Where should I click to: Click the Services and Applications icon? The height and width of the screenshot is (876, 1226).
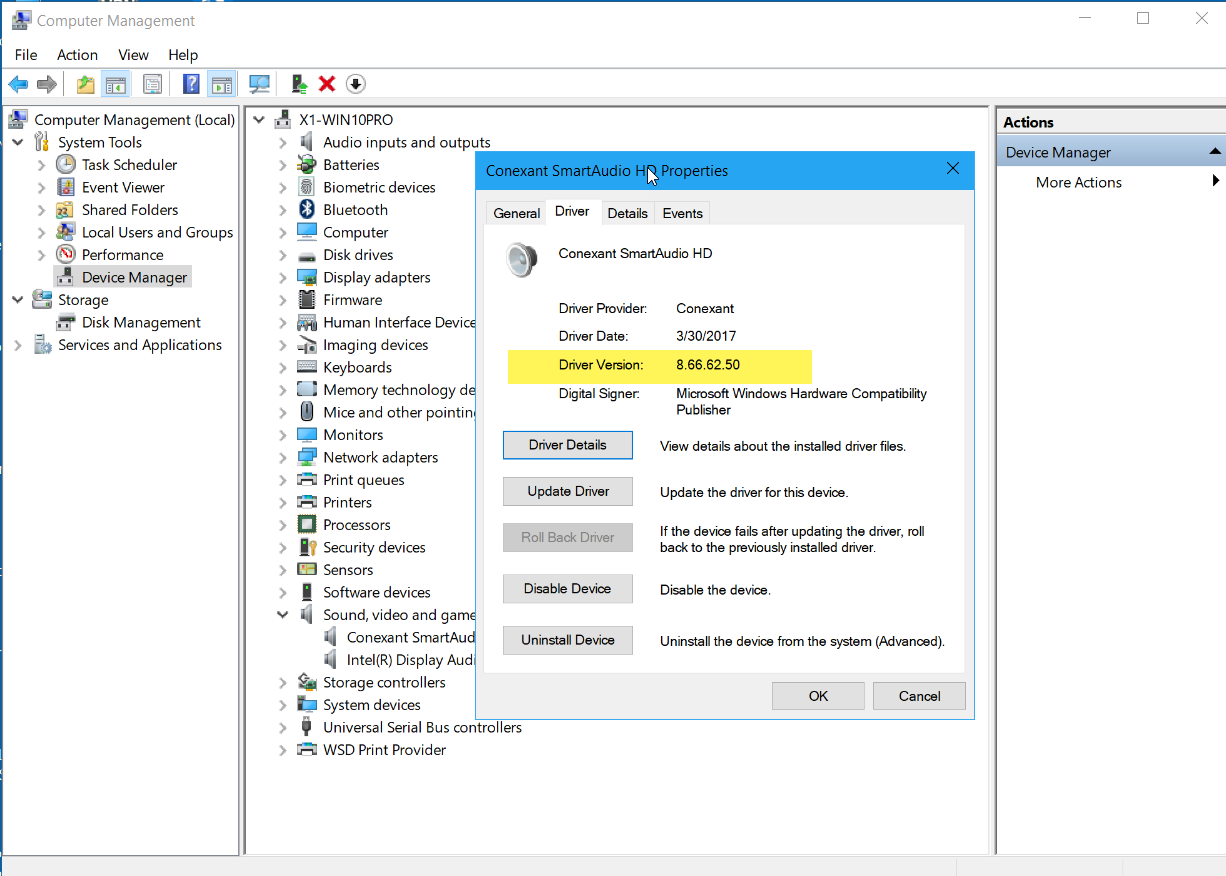42,345
